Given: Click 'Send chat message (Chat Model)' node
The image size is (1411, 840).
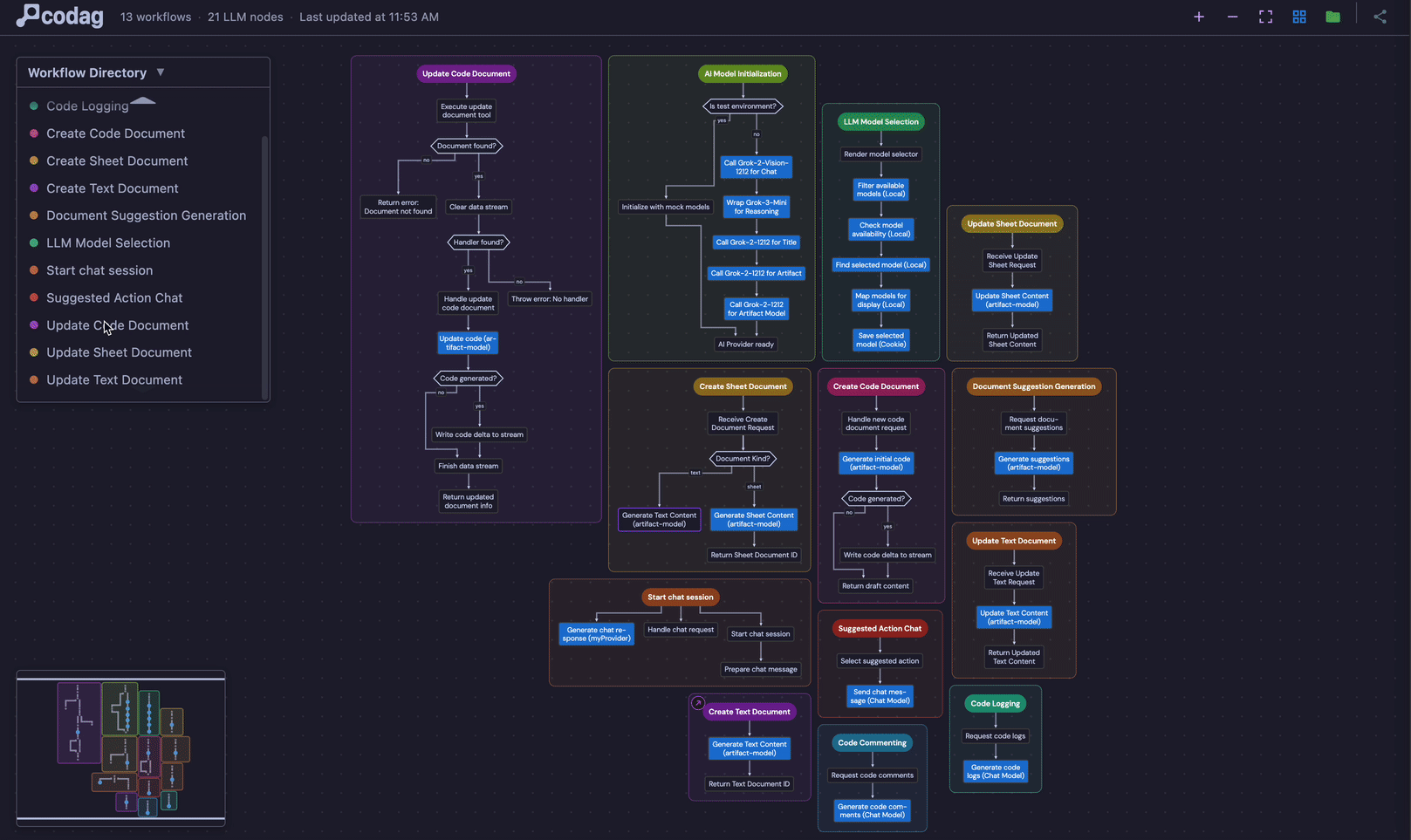Looking at the screenshot, I should [x=880, y=696].
